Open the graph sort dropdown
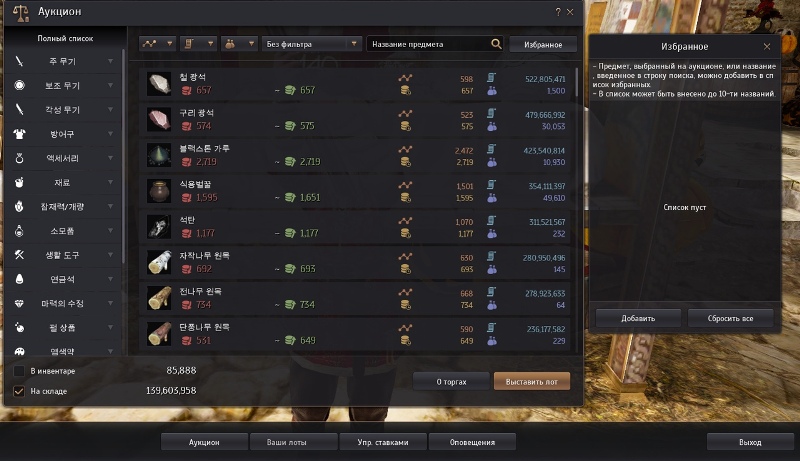 pyautogui.click(x=158, y=44)
